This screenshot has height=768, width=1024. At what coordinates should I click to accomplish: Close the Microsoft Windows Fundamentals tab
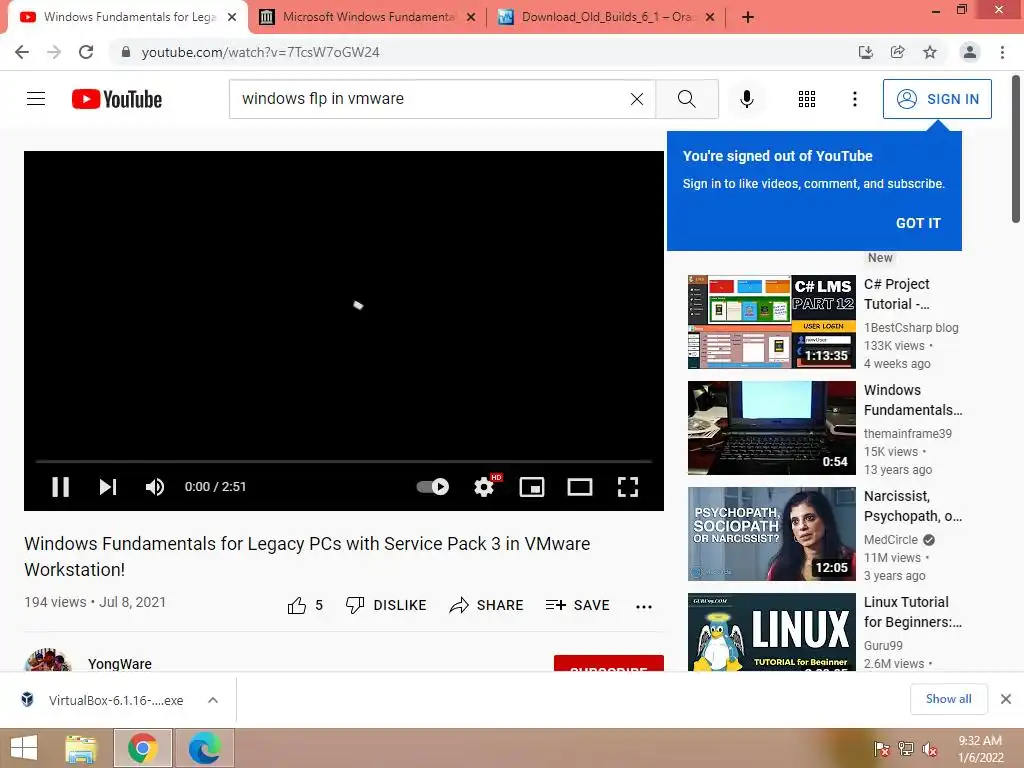pyautogui.click(x=471, y=18)
